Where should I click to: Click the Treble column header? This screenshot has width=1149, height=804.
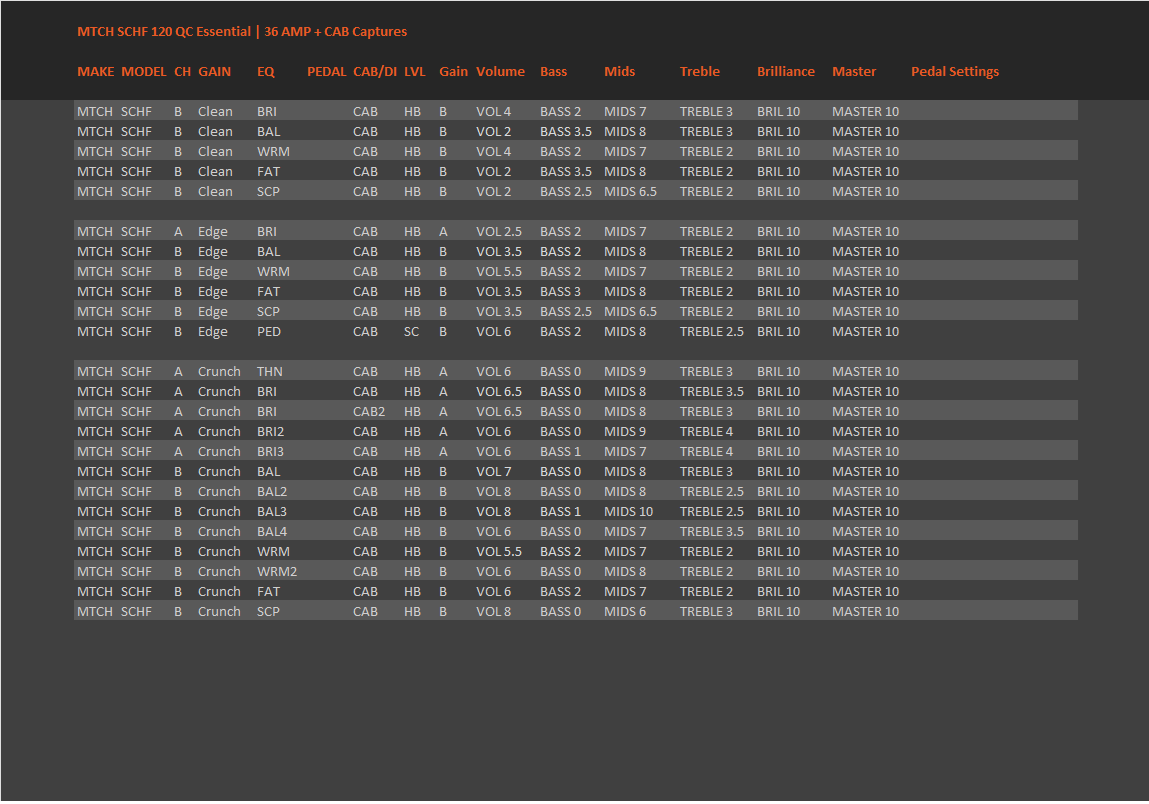point(699,71)
